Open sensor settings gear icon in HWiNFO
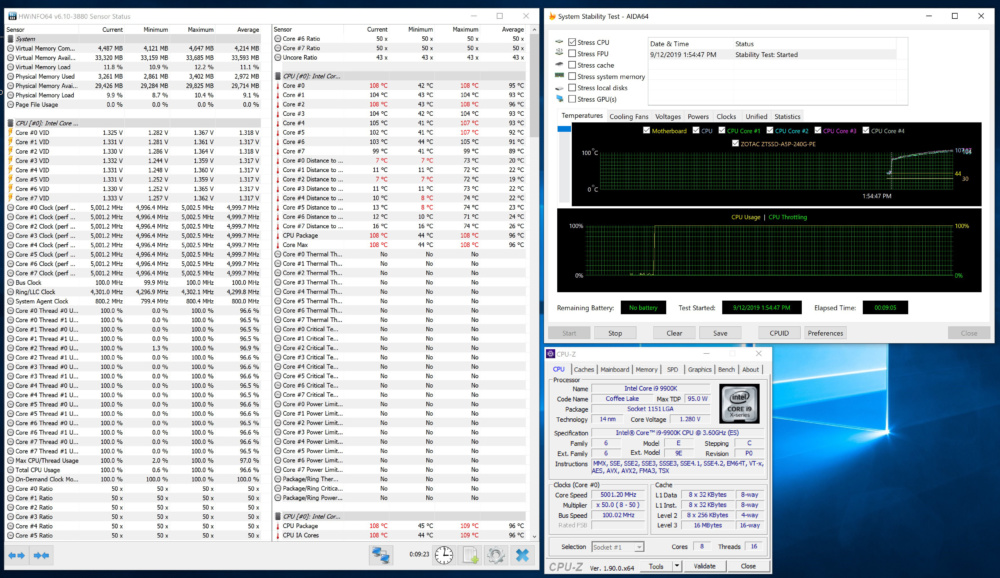 coord(496,555)
